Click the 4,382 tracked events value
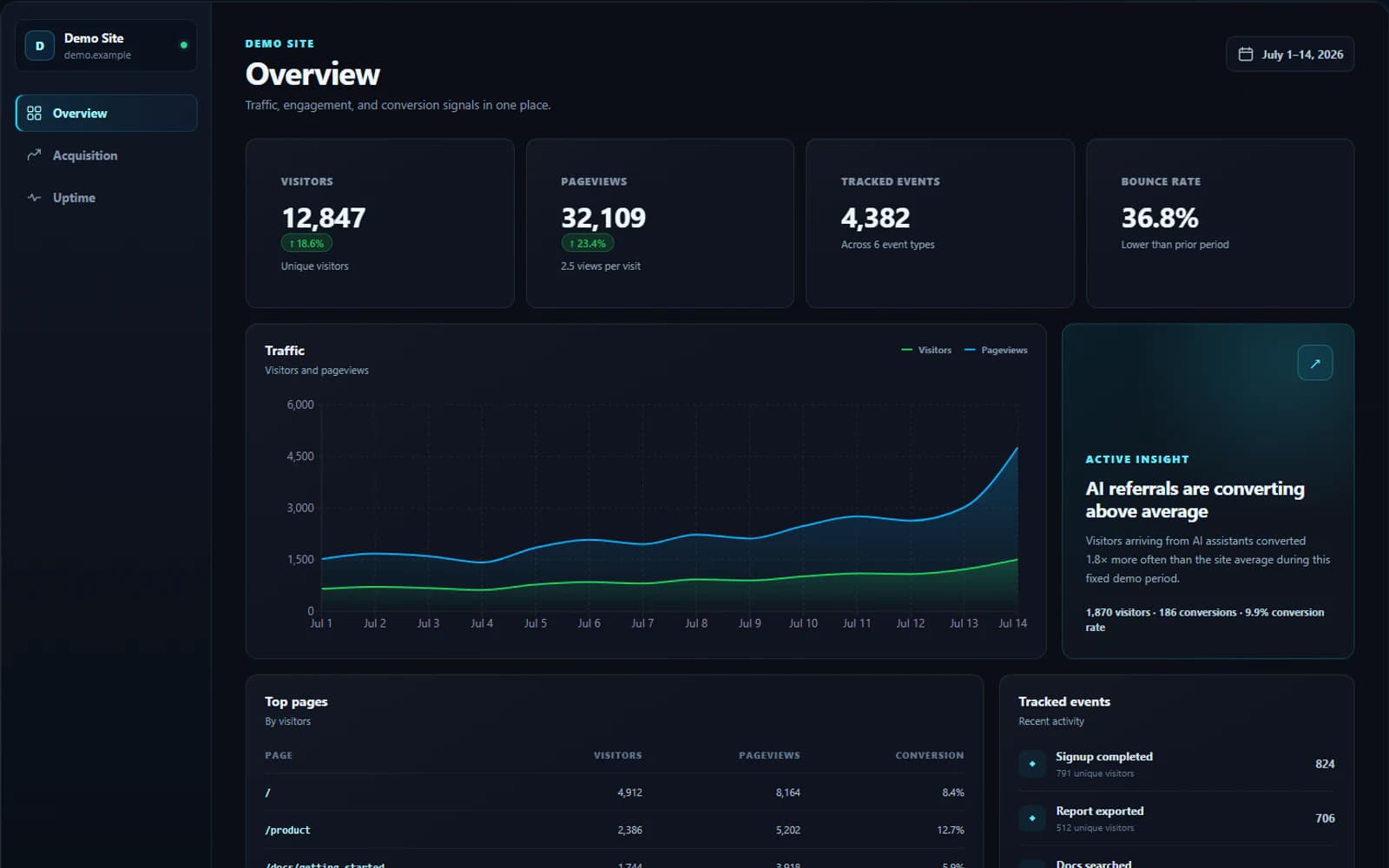The image size is (1389, 868). coord(875,217)
